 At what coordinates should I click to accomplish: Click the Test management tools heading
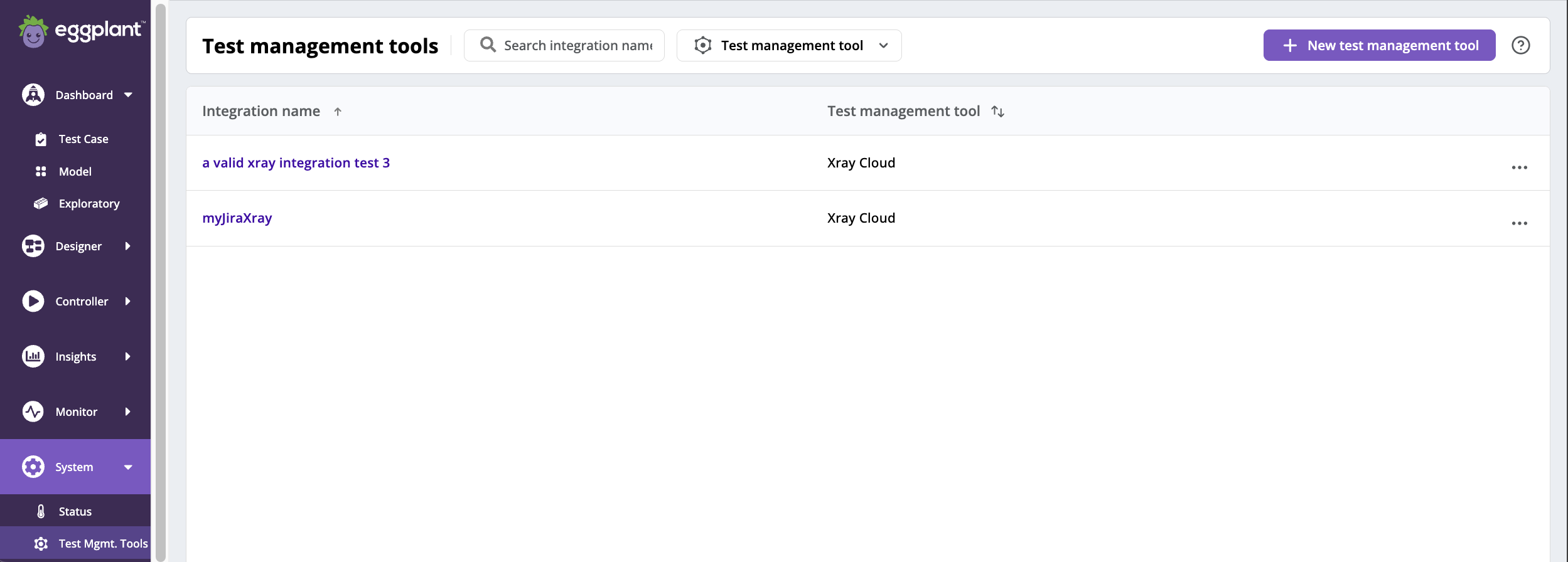click(320, 46)
